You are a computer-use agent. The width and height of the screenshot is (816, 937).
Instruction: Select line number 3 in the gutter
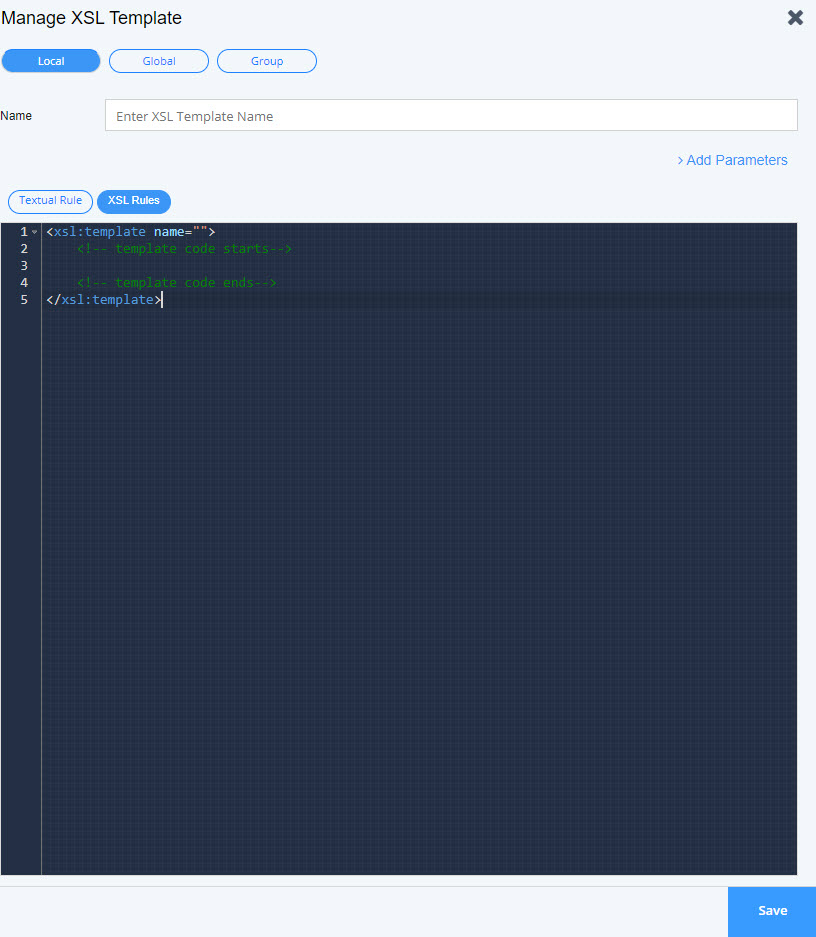23,266
